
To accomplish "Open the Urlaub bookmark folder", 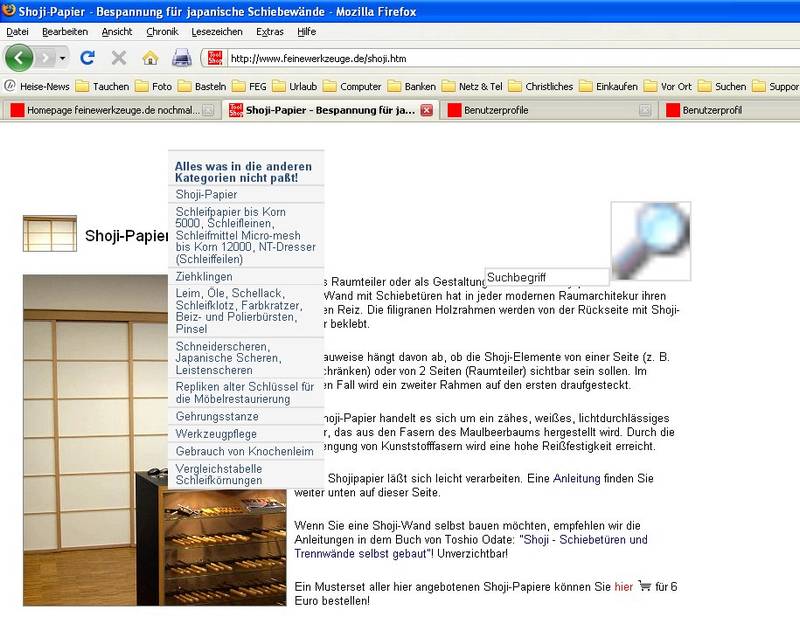I will 295,86.
